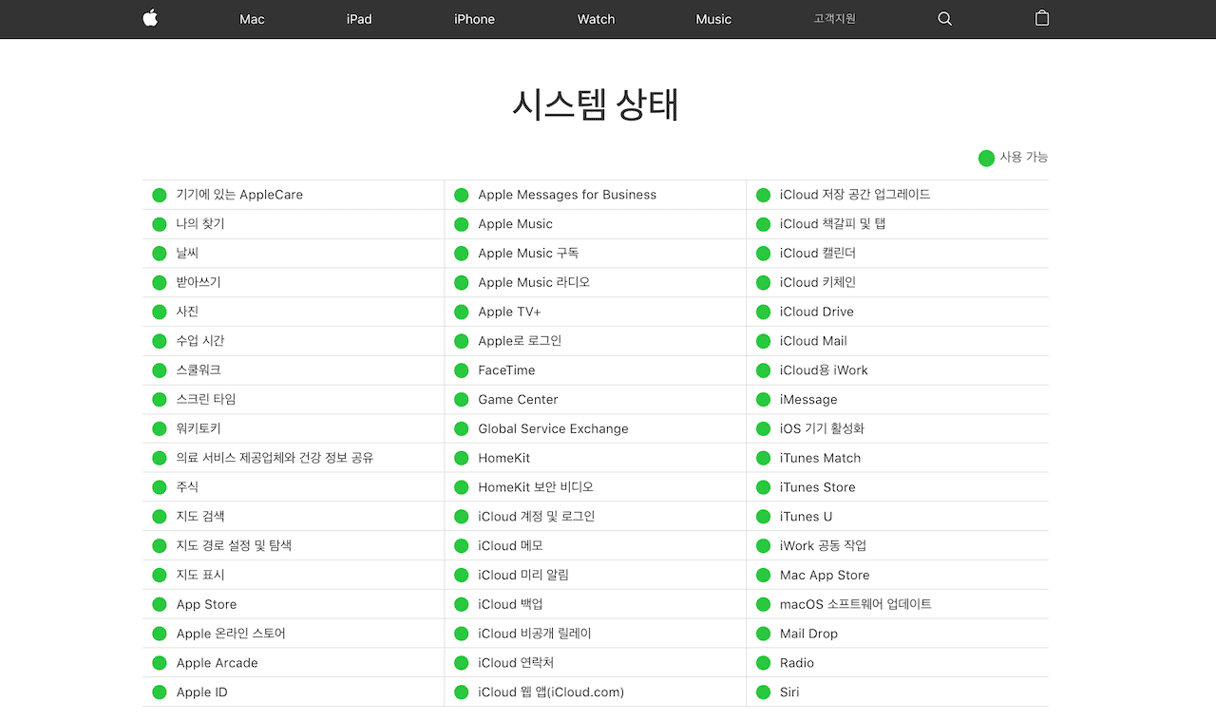The height and width of the screenshot is (720, 1216).
Task: Click green indicator beside App Store
Action: tap(159, 604)
